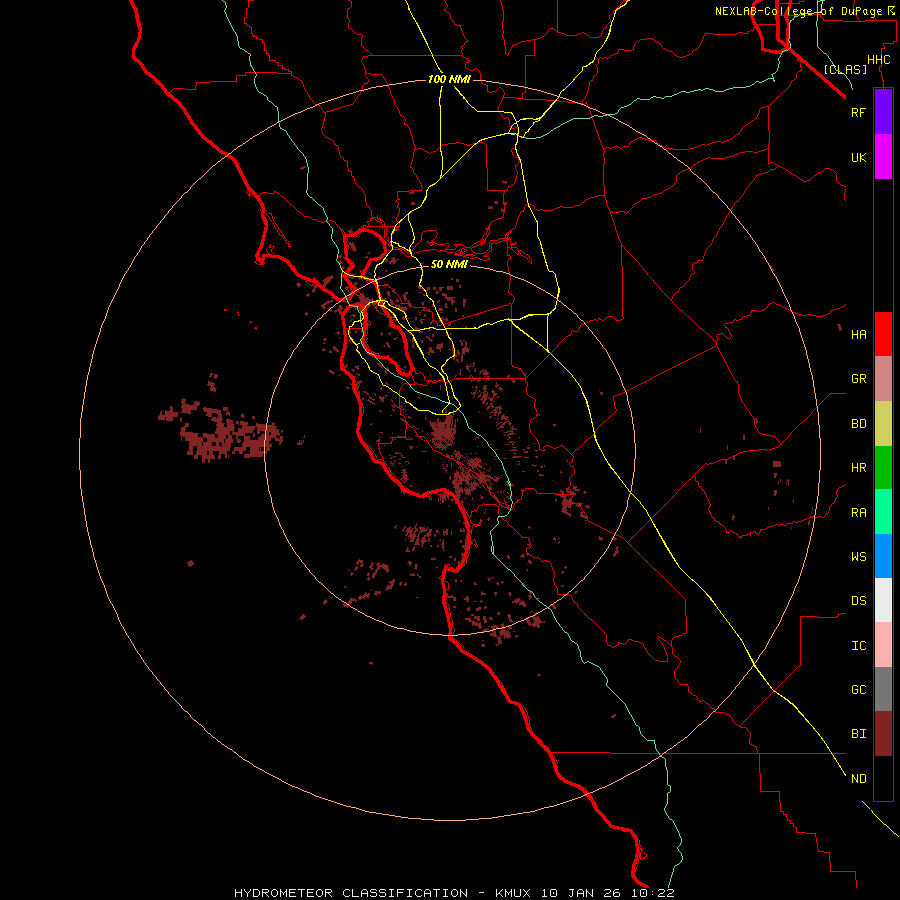Click the [CLAS] label
This screenshot has height=900, width=900.
[x=845, y=69]
